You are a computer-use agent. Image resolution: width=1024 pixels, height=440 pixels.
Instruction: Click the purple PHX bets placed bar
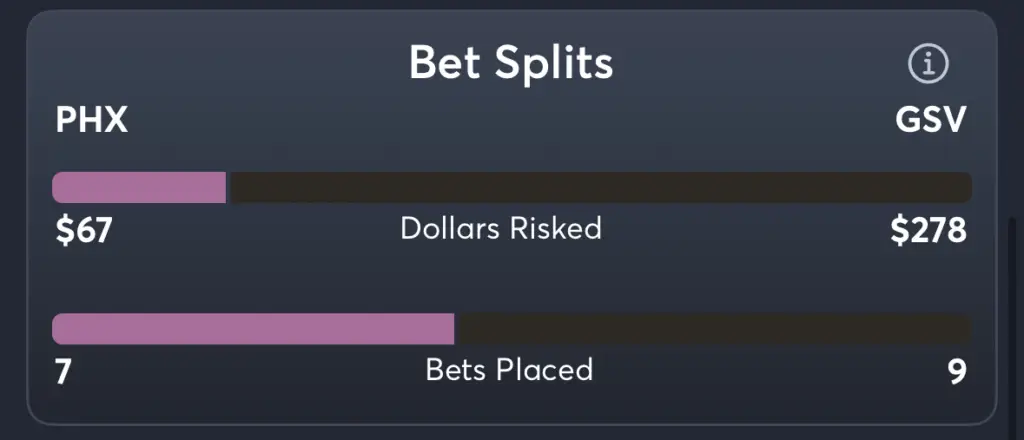click(x=253, y=329)
